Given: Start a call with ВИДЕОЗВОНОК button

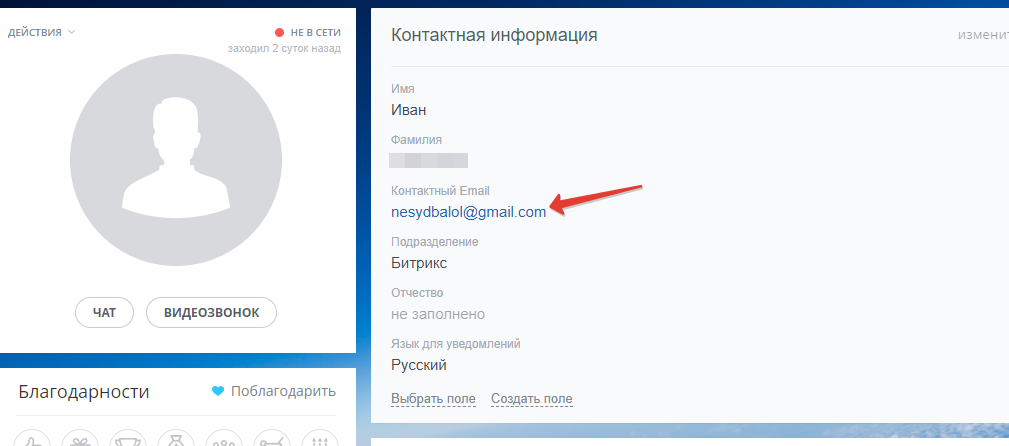Looking at the screenshot, I should tap(212, 313).
